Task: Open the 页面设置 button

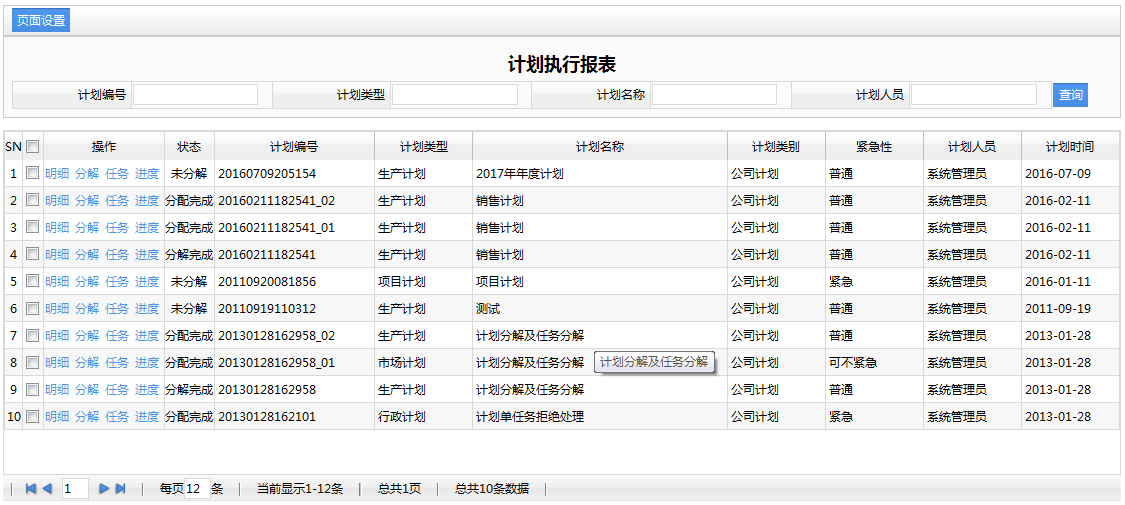Action: pyautogui.click(x=41, y=20)
